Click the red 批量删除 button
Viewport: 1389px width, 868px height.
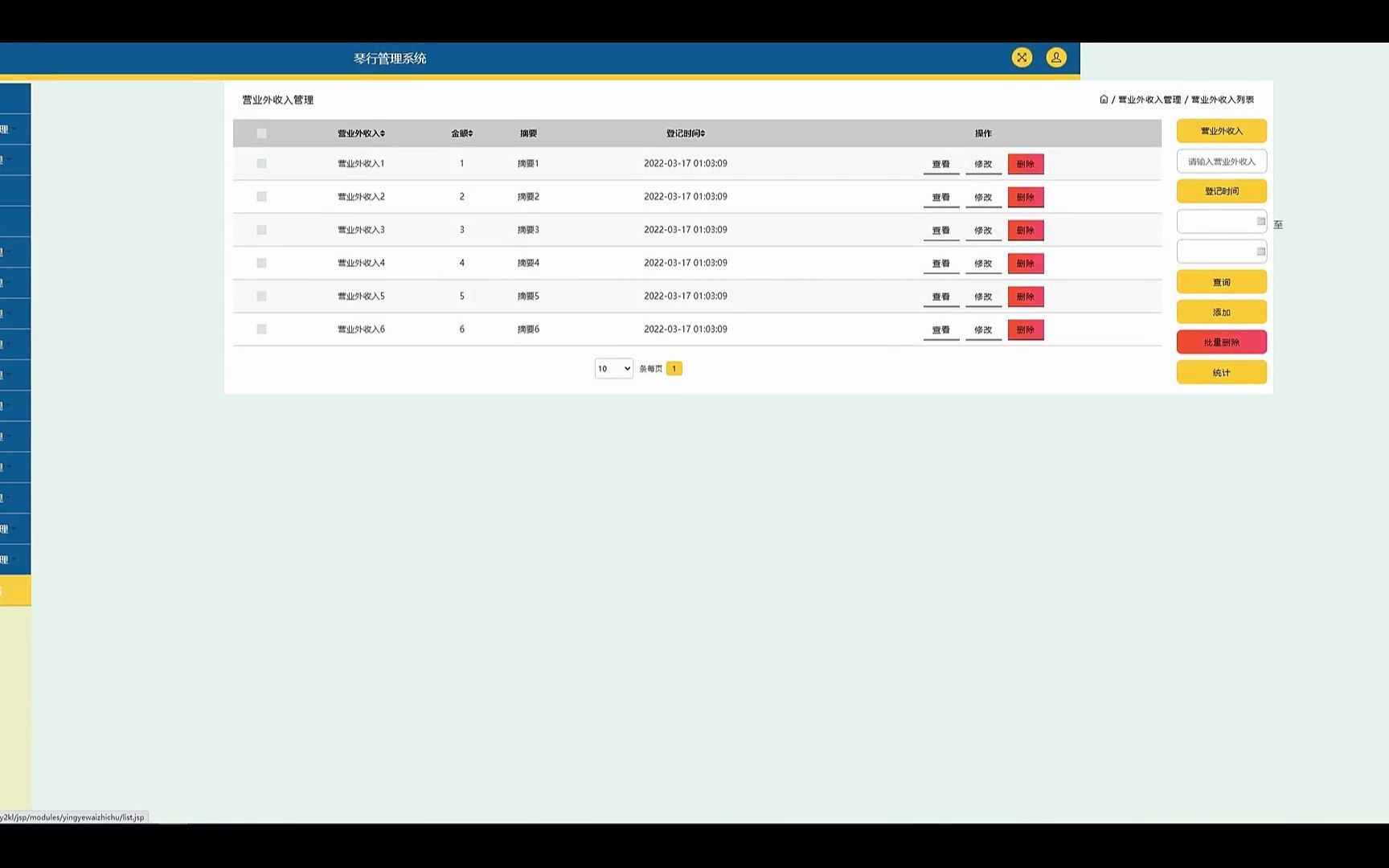[1221, 342]
